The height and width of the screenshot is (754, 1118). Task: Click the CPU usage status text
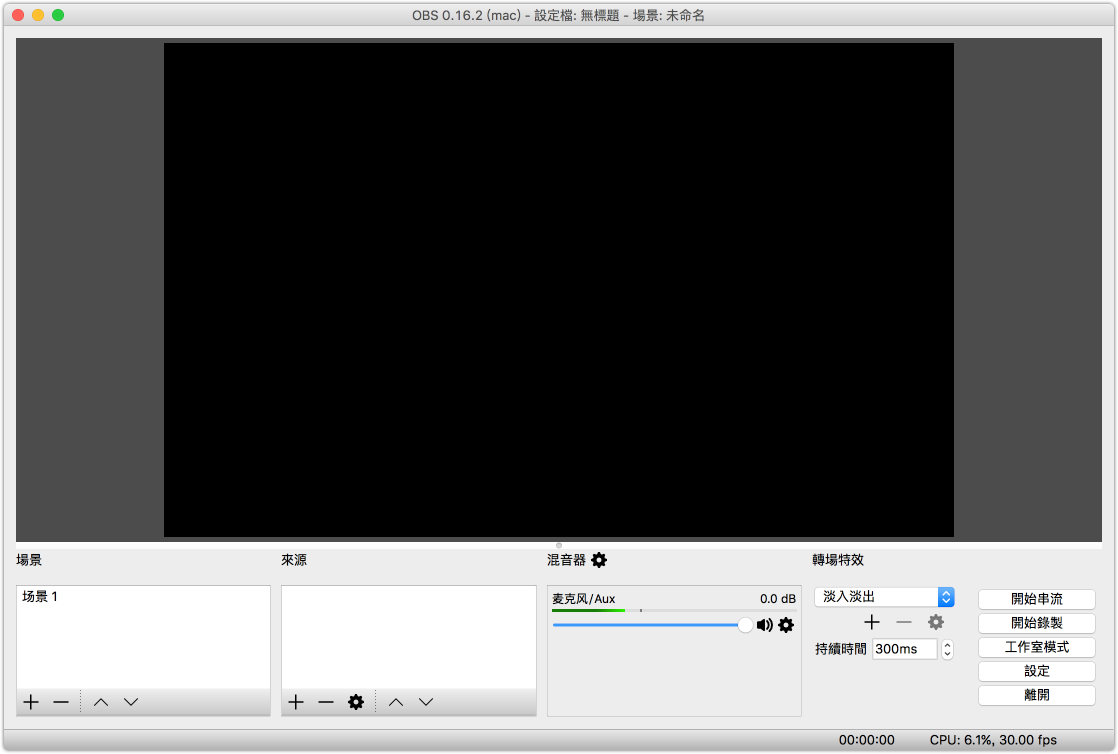coord(993,740)
